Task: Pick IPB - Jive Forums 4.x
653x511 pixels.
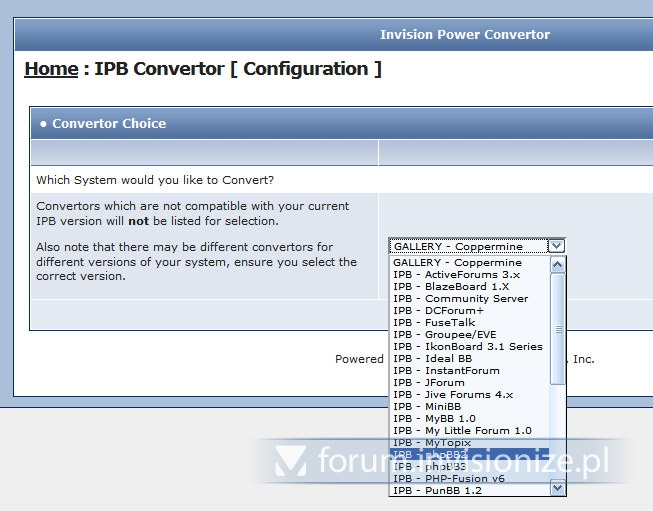Action: pyautogui.click(x=452, y=395)
